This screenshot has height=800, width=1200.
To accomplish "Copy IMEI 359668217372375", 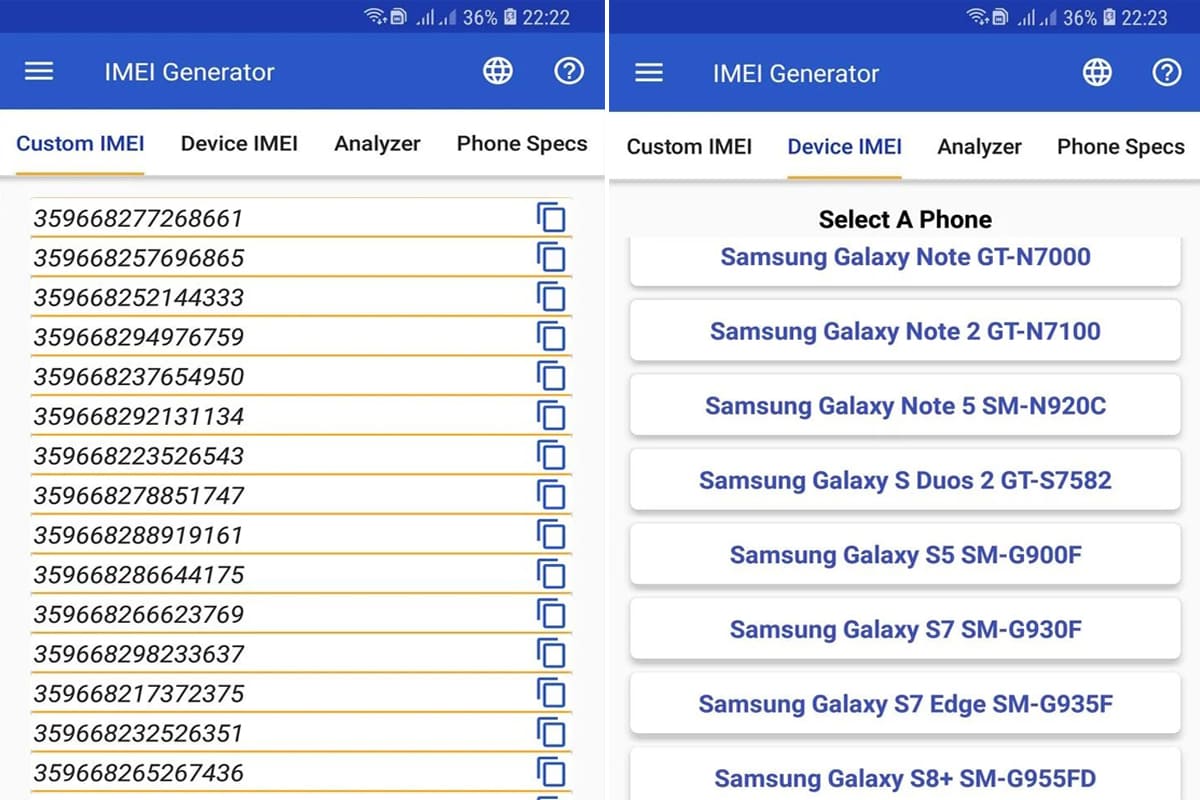I will click(551, 693).
